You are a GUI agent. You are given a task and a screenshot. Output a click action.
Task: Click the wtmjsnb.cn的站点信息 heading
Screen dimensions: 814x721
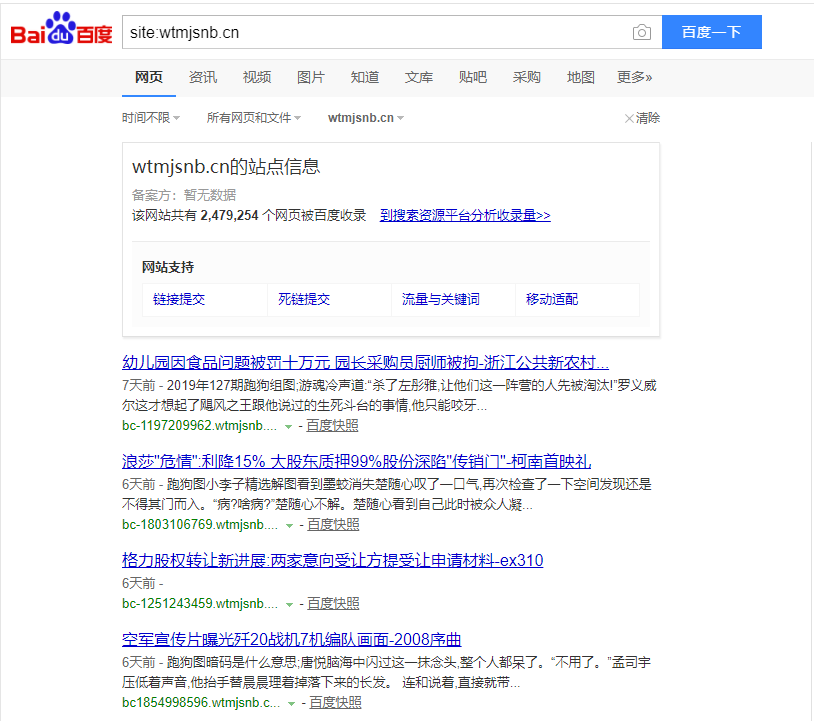coord(226,167)
